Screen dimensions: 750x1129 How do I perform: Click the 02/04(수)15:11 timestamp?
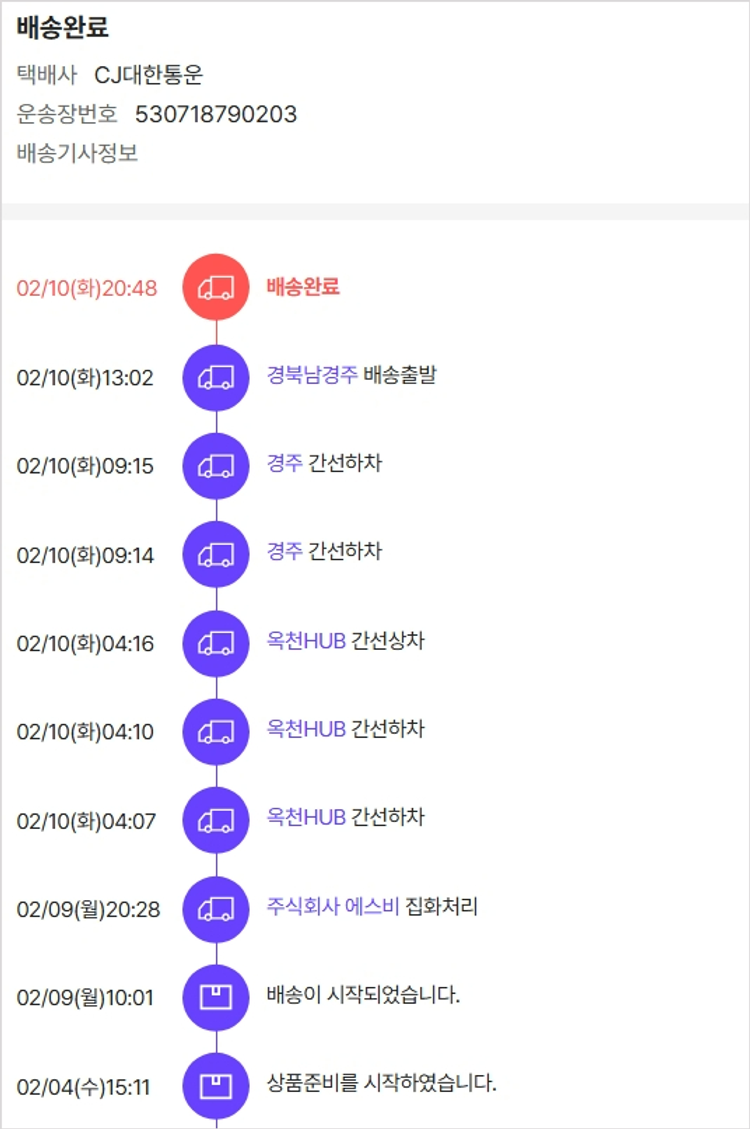pyautogui.click(x=84, y=1086)
